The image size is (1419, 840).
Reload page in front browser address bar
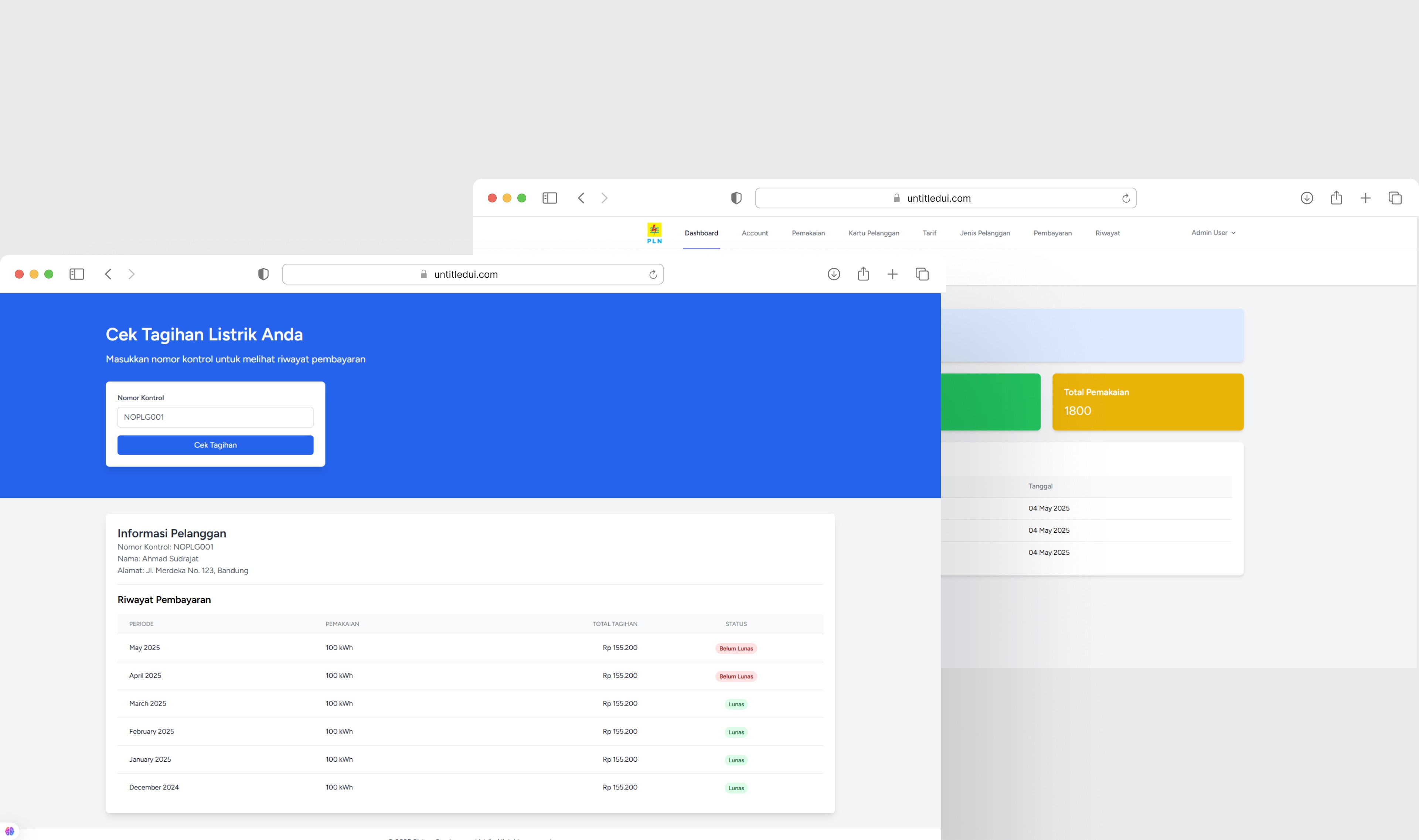(x=653, y=274)
